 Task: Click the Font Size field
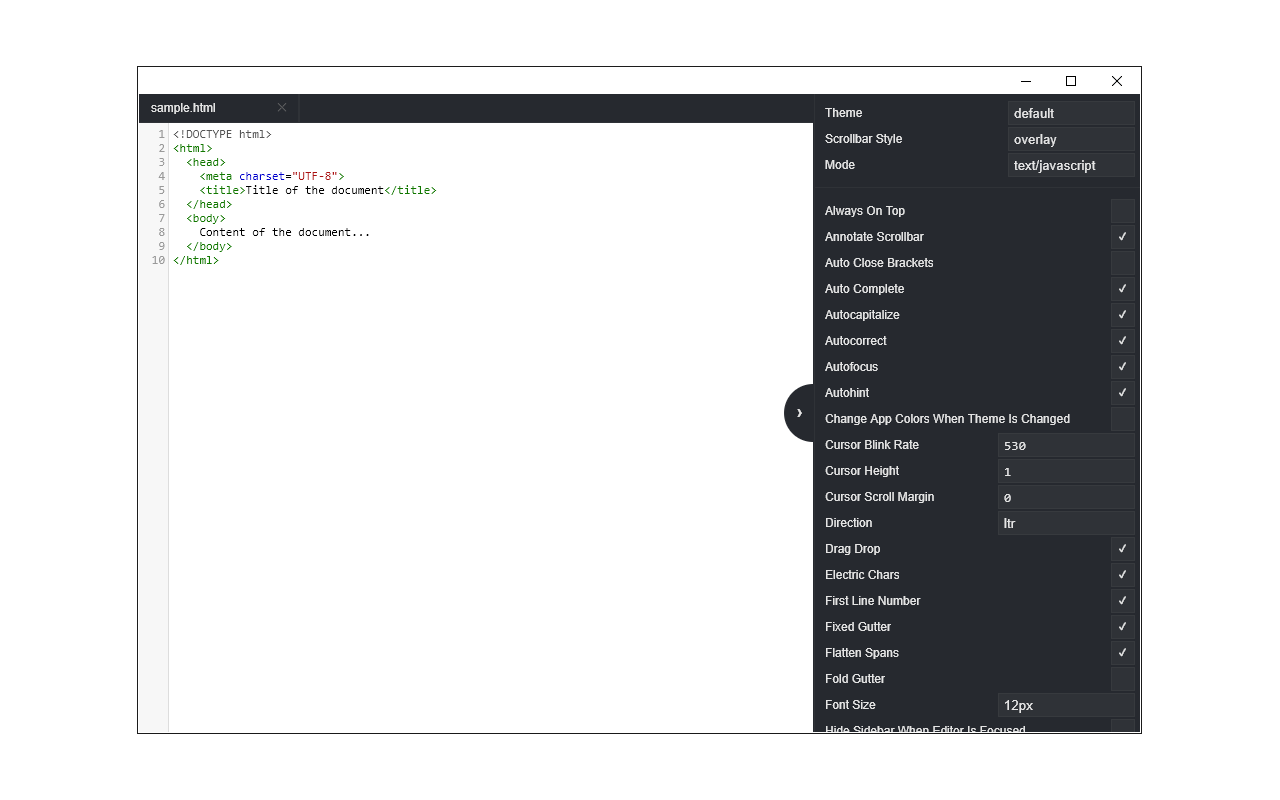(1066, 705)
